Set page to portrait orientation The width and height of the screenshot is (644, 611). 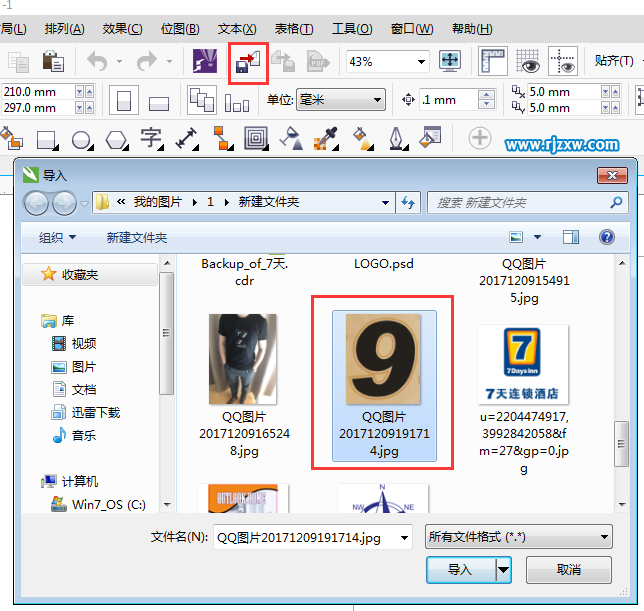click(x=124, y=100)
